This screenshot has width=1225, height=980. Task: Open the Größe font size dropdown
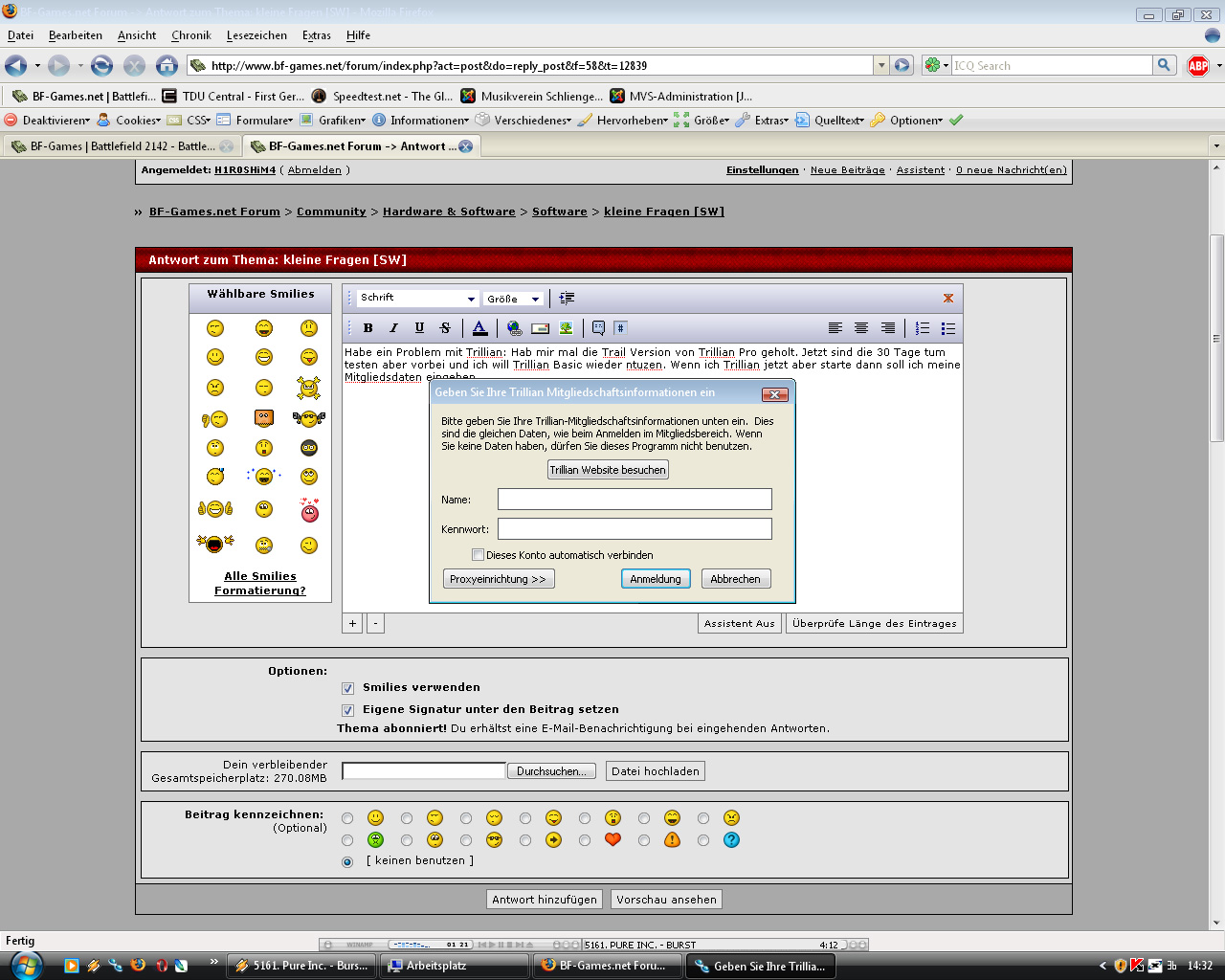(514, 299)
